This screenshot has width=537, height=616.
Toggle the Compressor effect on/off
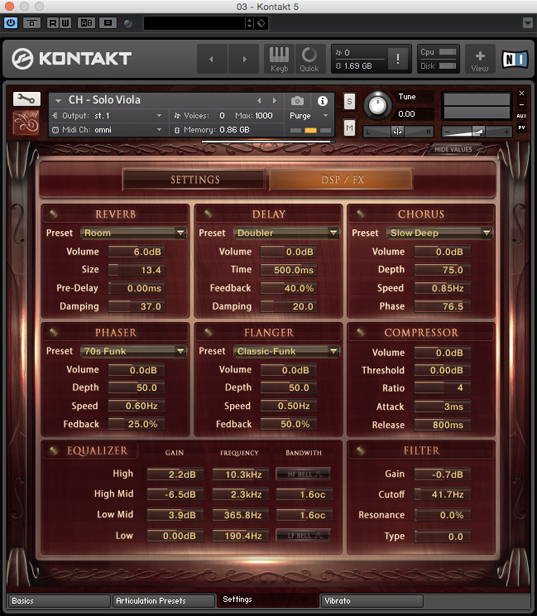360,332
